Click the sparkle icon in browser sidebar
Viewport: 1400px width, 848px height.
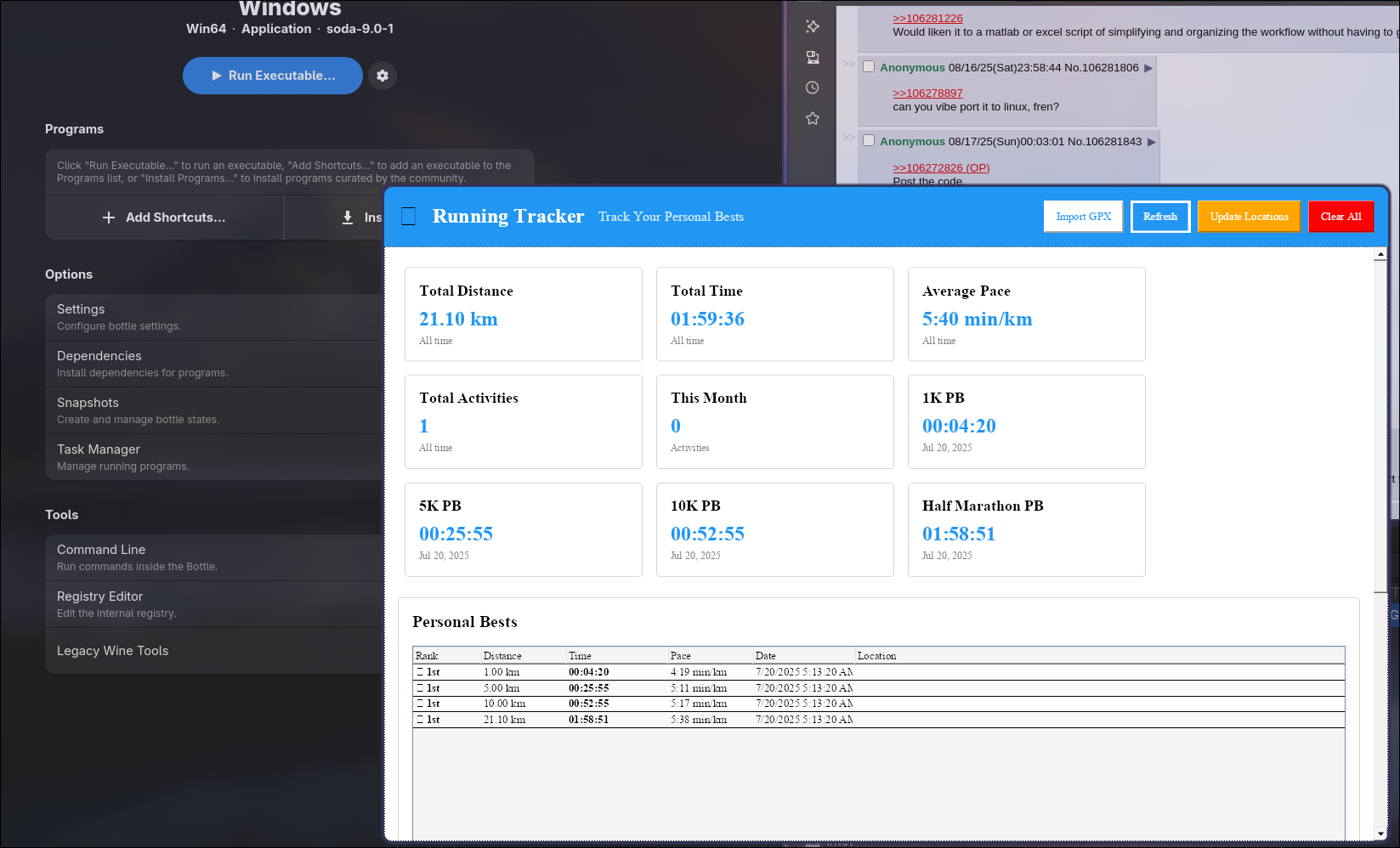click(x=813, y=26)
